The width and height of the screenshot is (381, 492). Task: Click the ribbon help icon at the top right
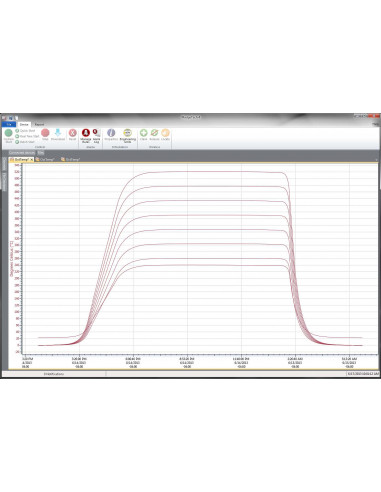pyautogui.click(x=375, y=124)
